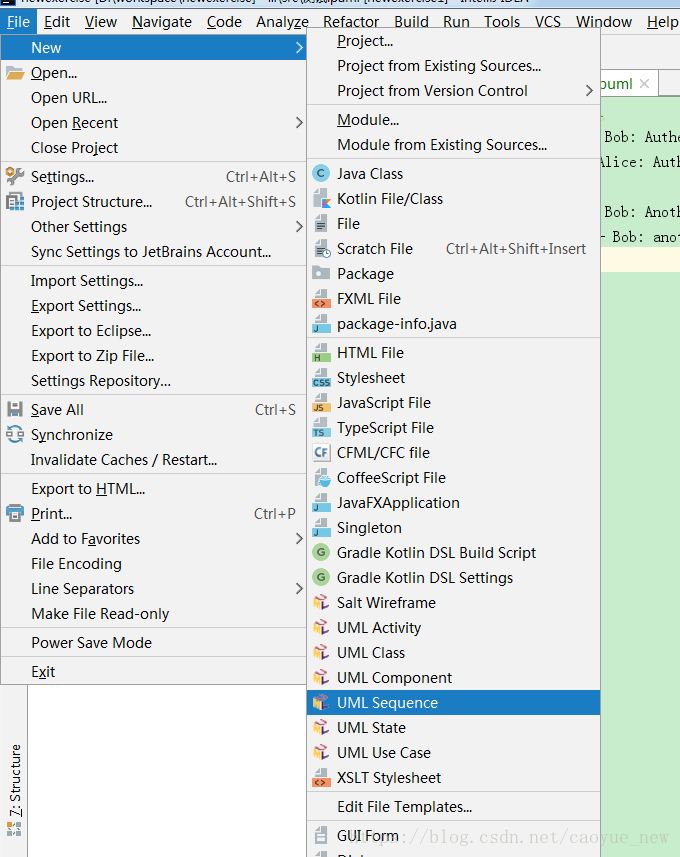Click the Salt Wireframe icon
680x857 pixels.
(x=321, y=602)
